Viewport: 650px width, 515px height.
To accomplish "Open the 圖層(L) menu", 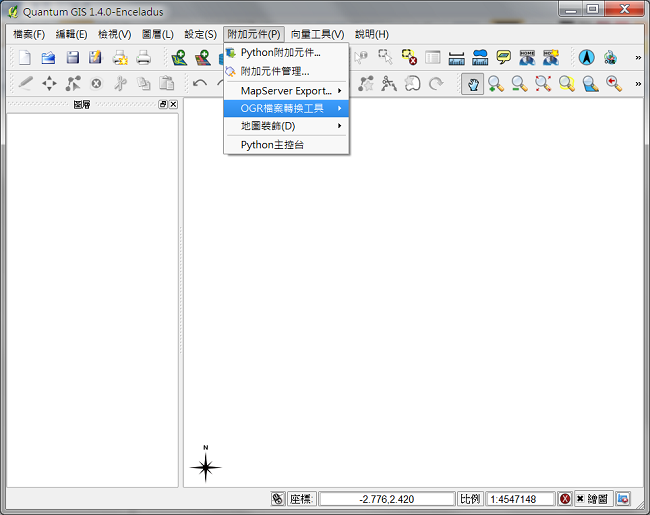I will point(158,34).
